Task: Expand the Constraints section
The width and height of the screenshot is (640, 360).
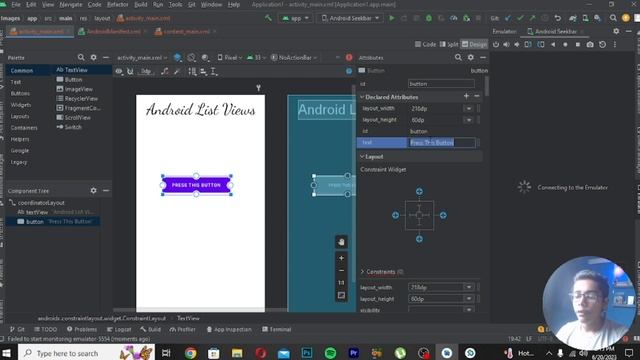Action: [362, 272]
